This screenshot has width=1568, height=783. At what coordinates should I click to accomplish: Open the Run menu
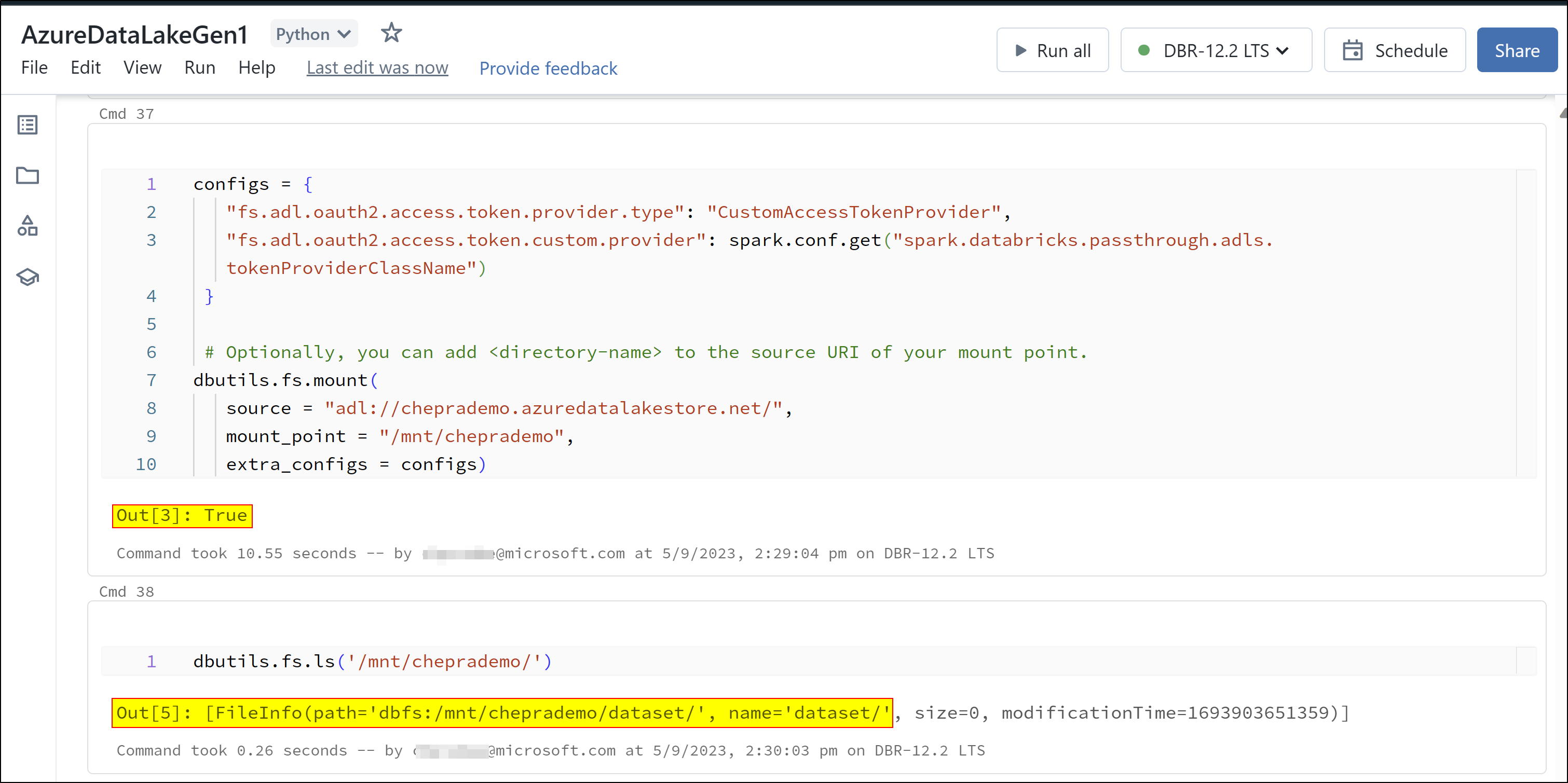(x=200, y=67)
